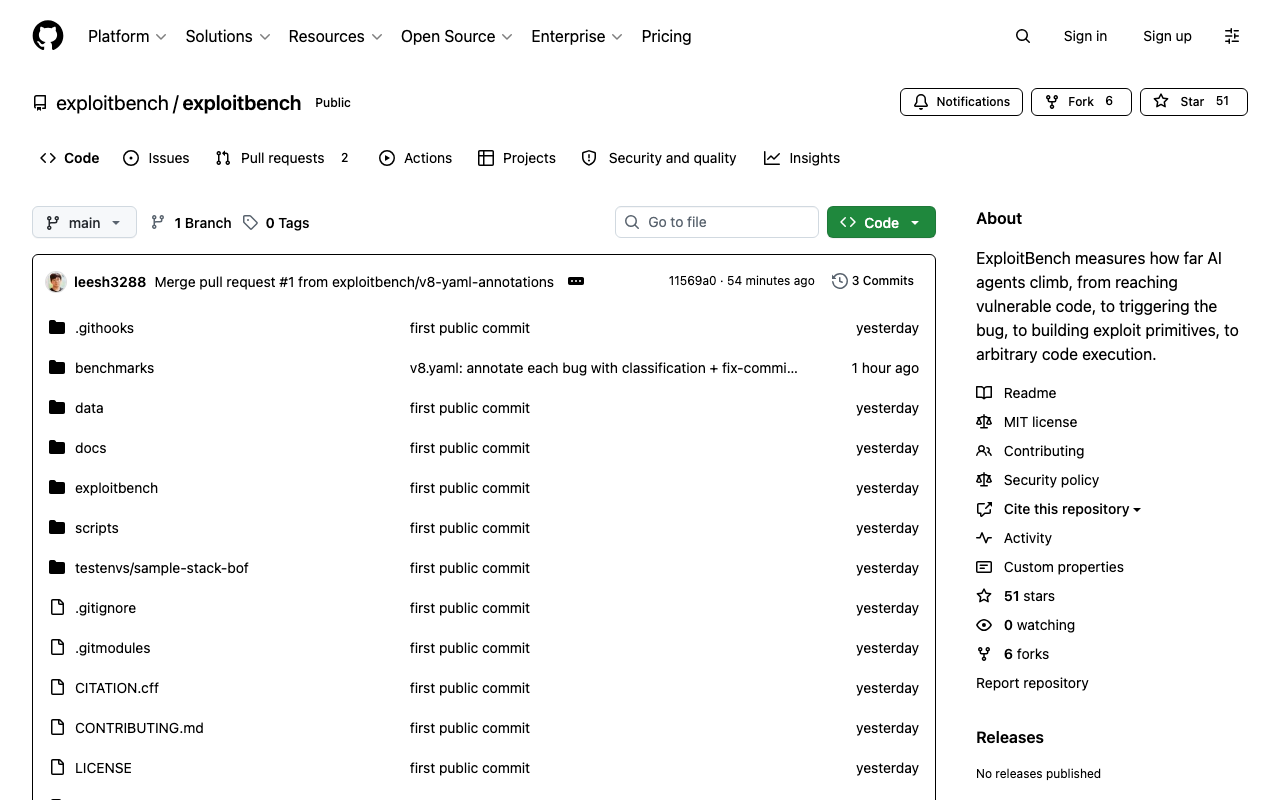Click the v8.yaml commit message link
This screenshot has width=1280, height=800.
pos(603,368)
